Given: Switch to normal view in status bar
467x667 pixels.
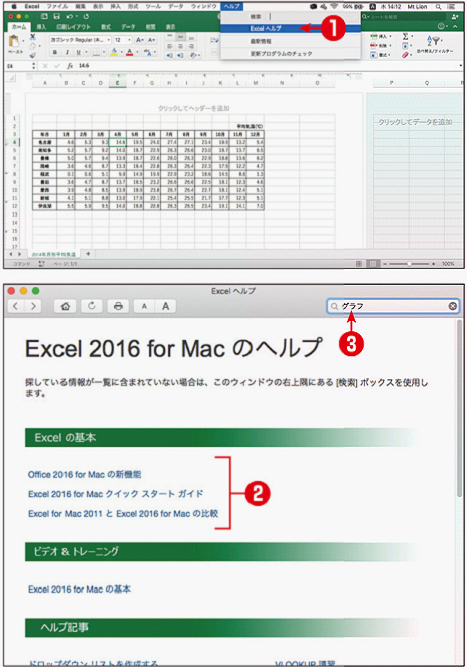Looking at the screenshot, I should [359, 264].
